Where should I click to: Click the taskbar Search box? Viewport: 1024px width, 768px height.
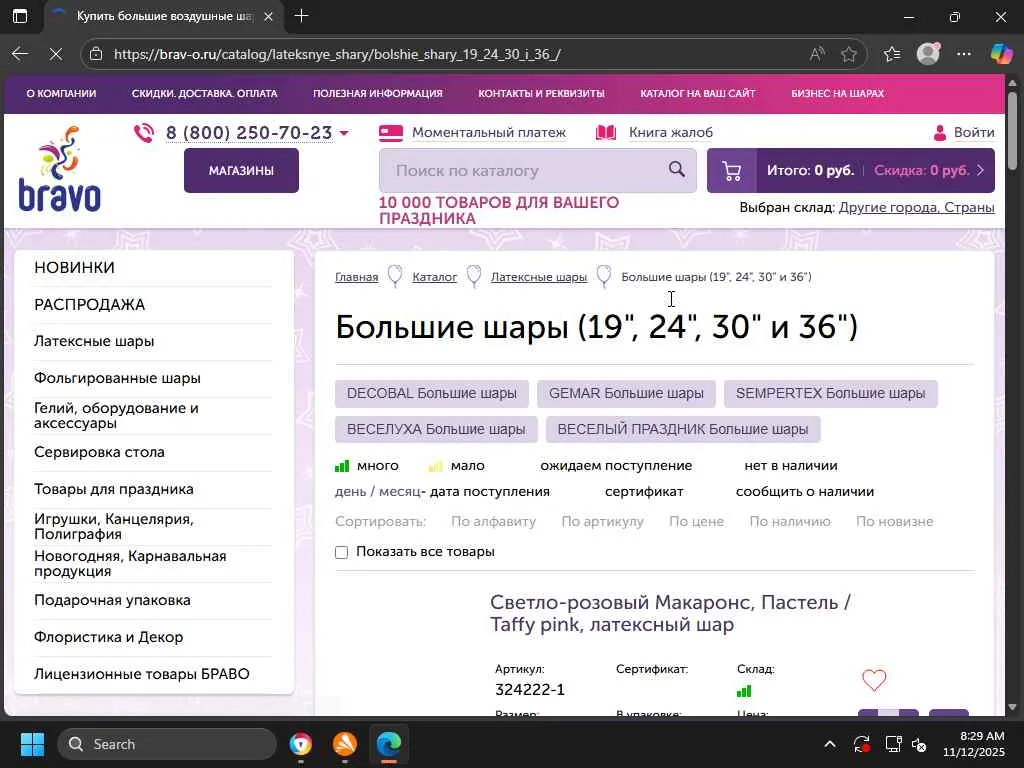pos(167,744)
